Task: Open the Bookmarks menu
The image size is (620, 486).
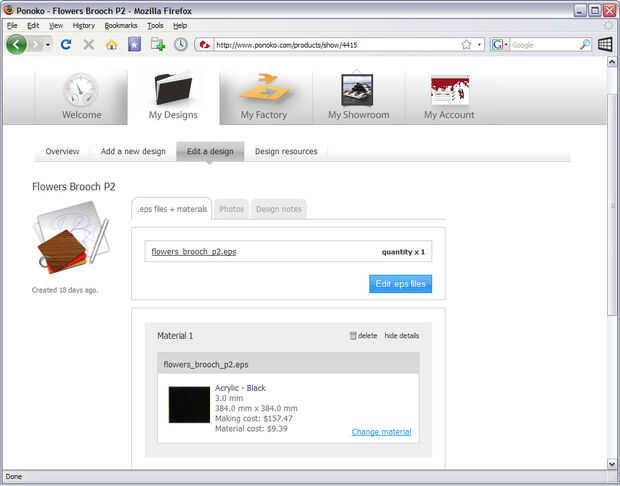Action: pyautogui.click(x=121, y=26)
